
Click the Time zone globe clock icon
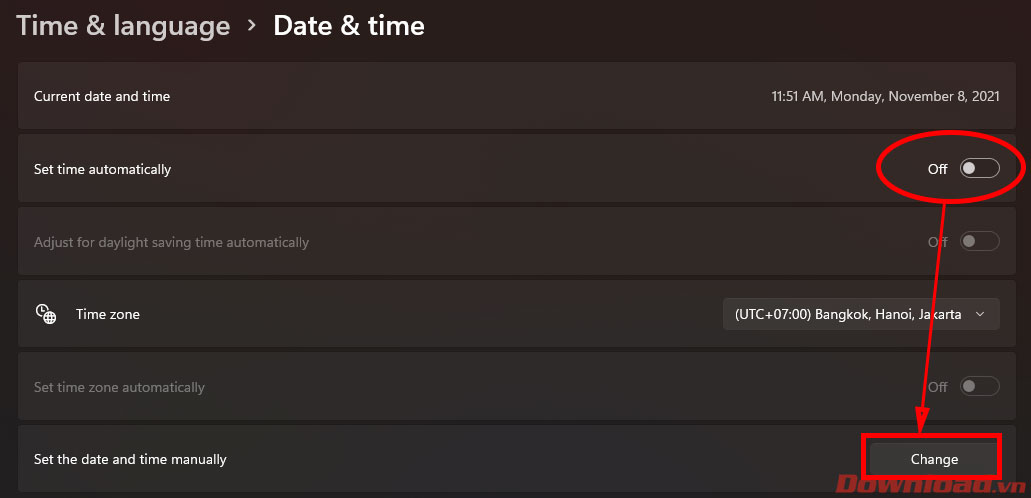point(46,314)
